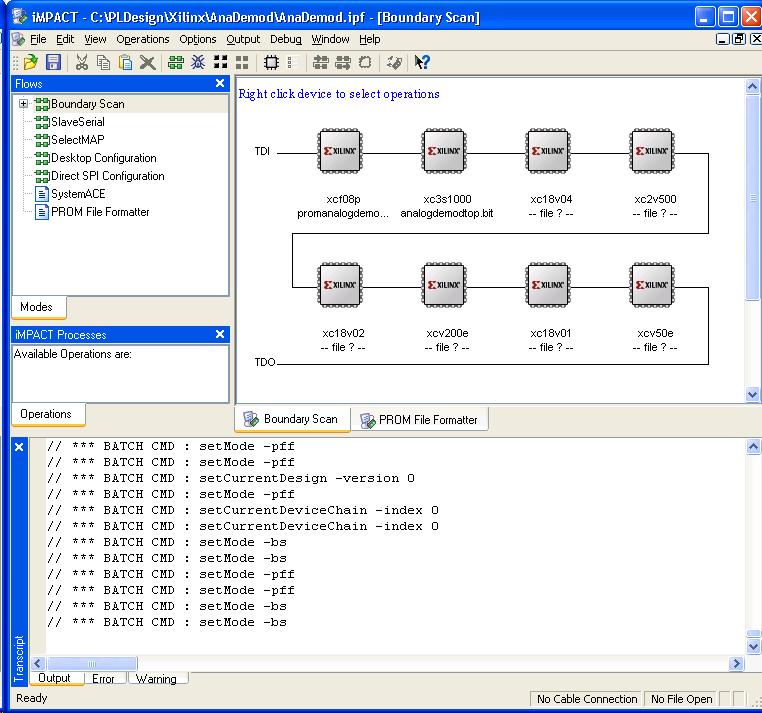Viewport: 762px width, 713px height.
Task: Click the No File Open status field
Action: (x=681, y=699)
